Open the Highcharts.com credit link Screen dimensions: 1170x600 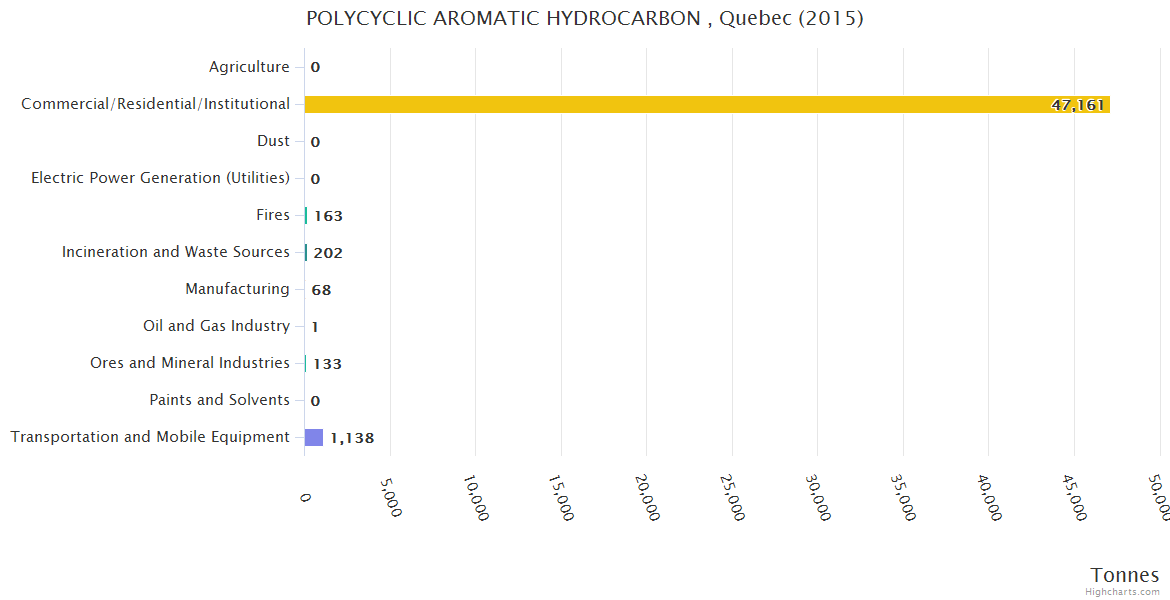(x=1122, y=591)
